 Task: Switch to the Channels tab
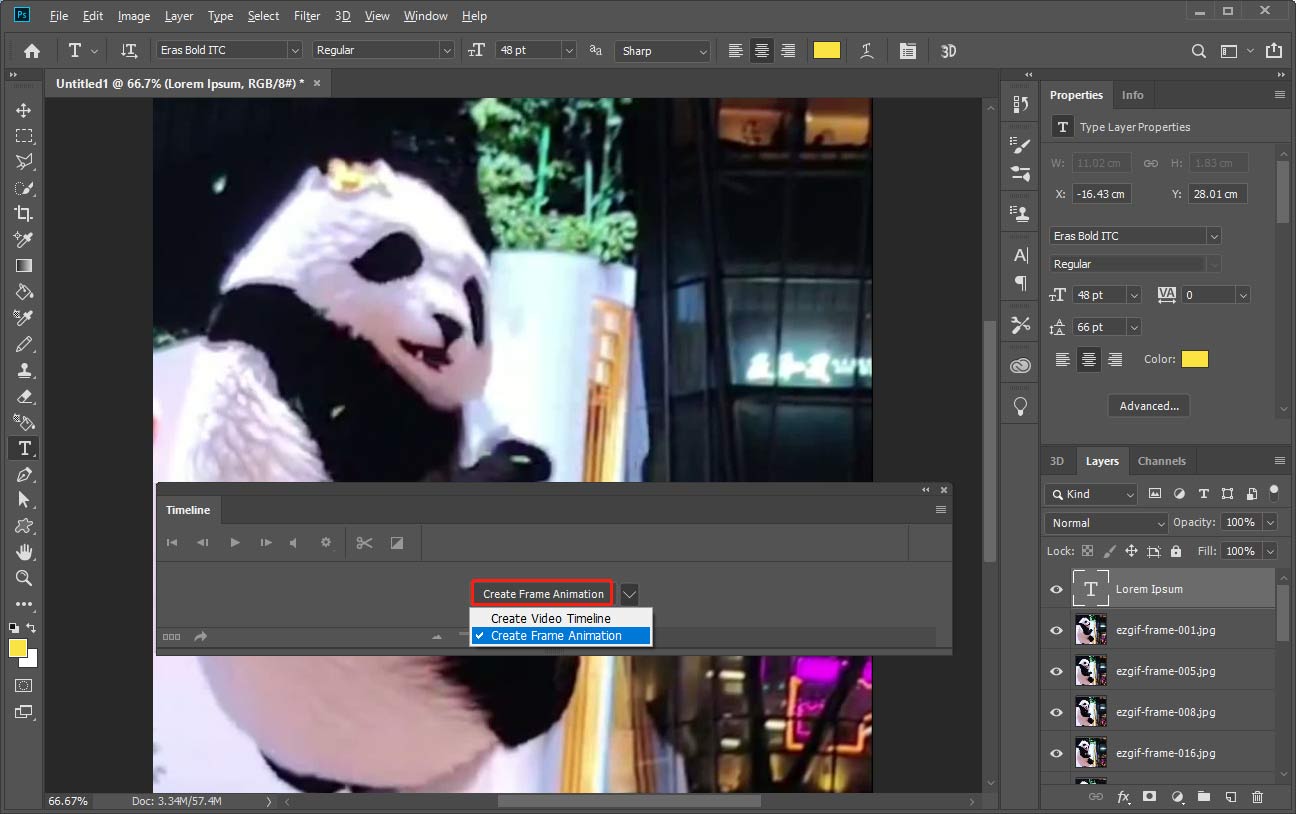pos(1161,461)
